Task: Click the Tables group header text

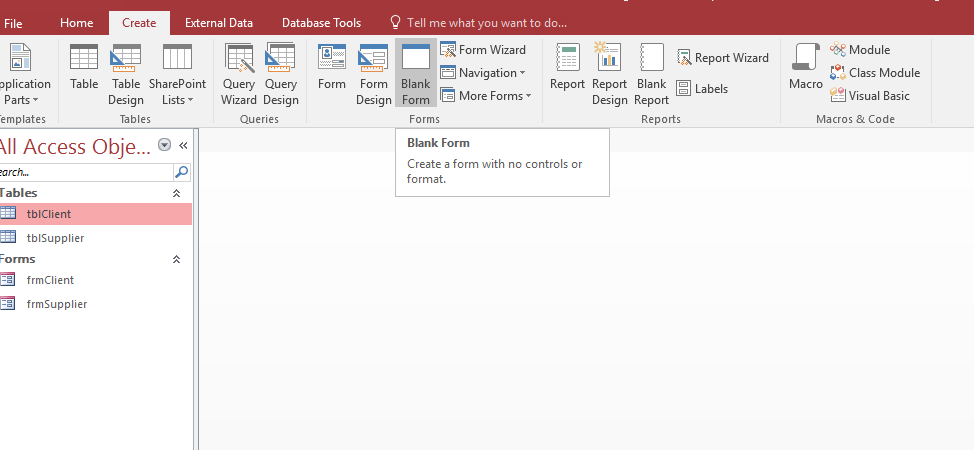Action: [18, 193]
